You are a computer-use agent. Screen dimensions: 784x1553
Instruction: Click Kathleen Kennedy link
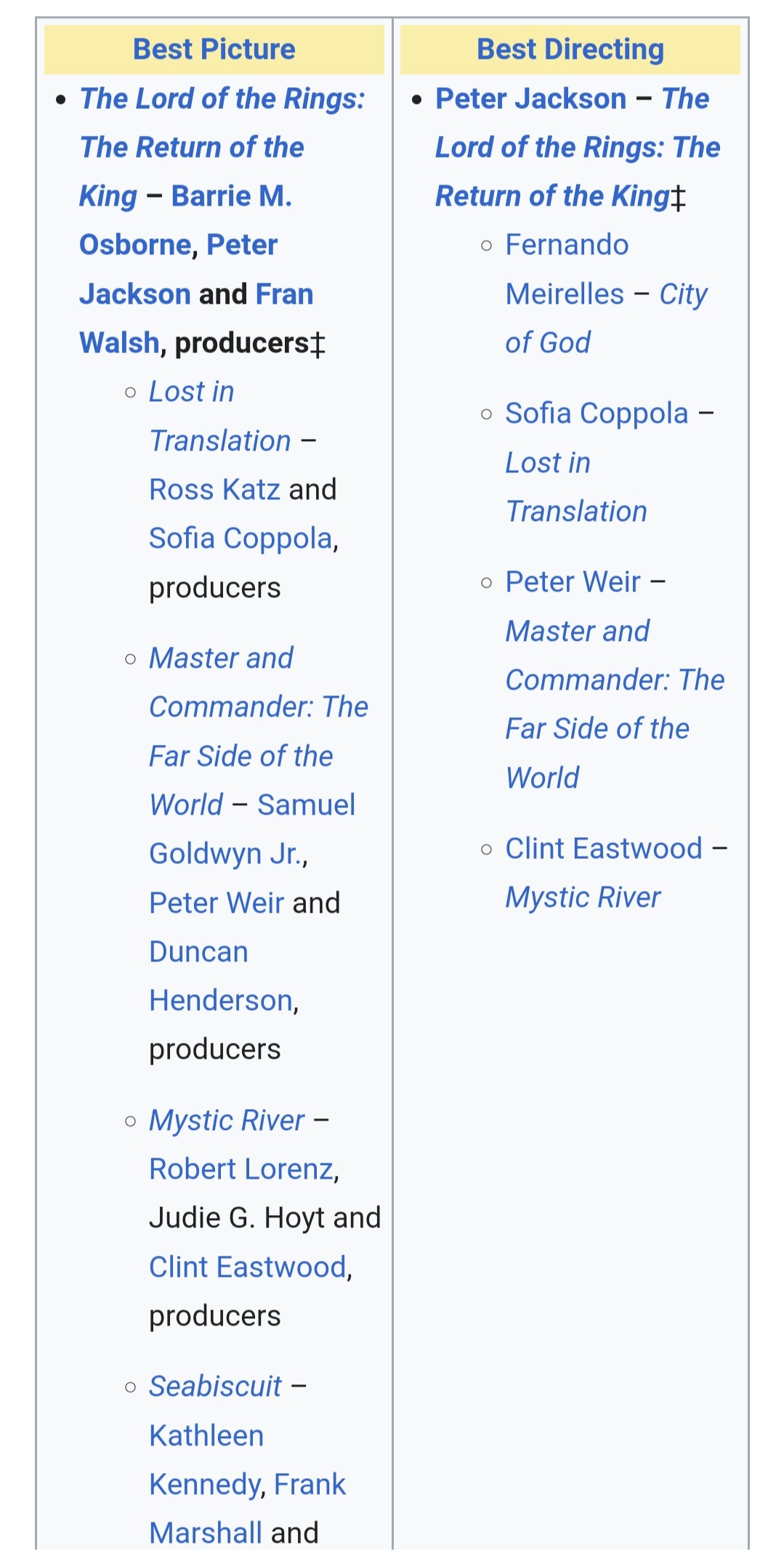[x=206, y=1436]
